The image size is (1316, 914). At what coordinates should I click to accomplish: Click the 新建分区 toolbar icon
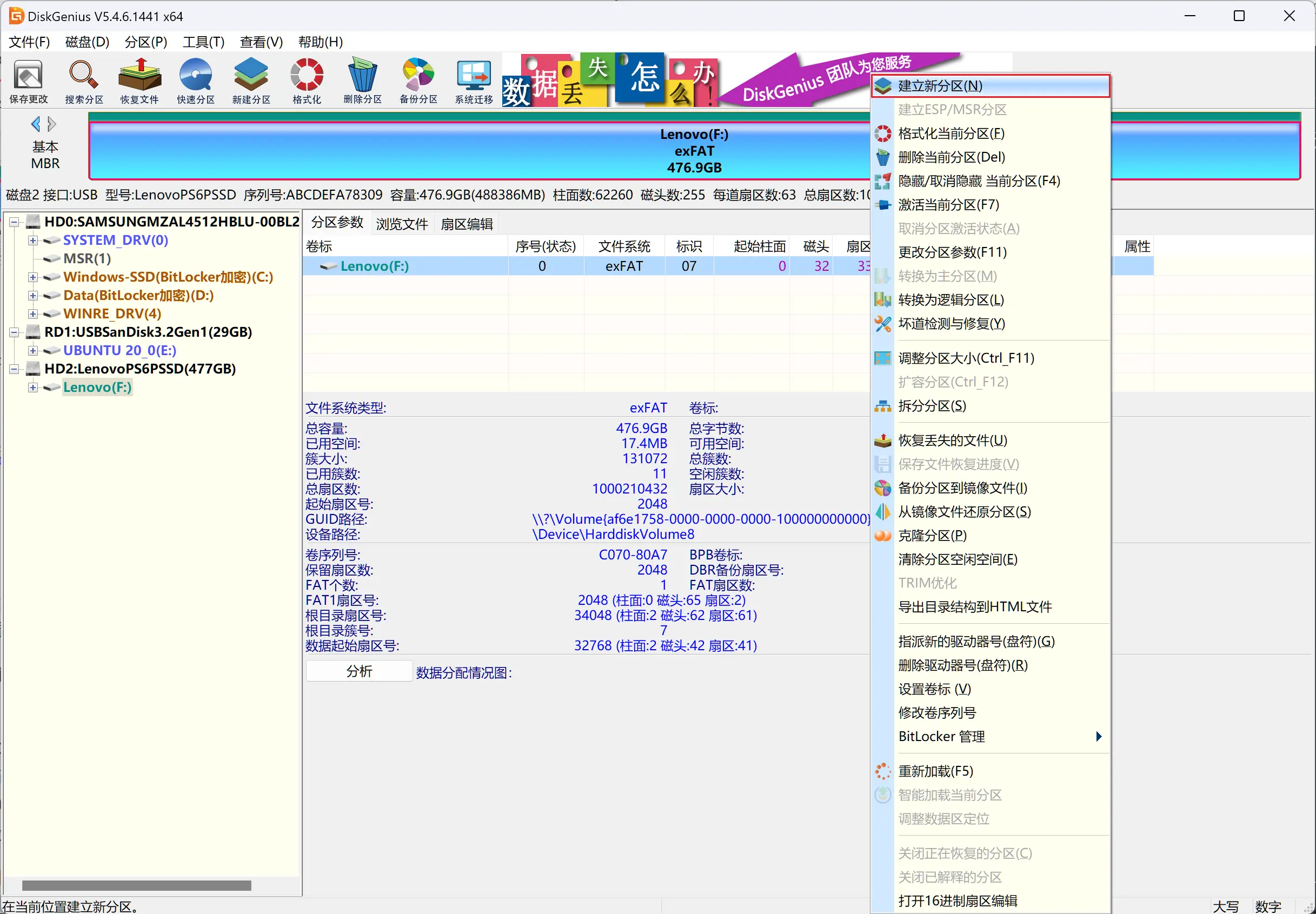pos(251,81)
